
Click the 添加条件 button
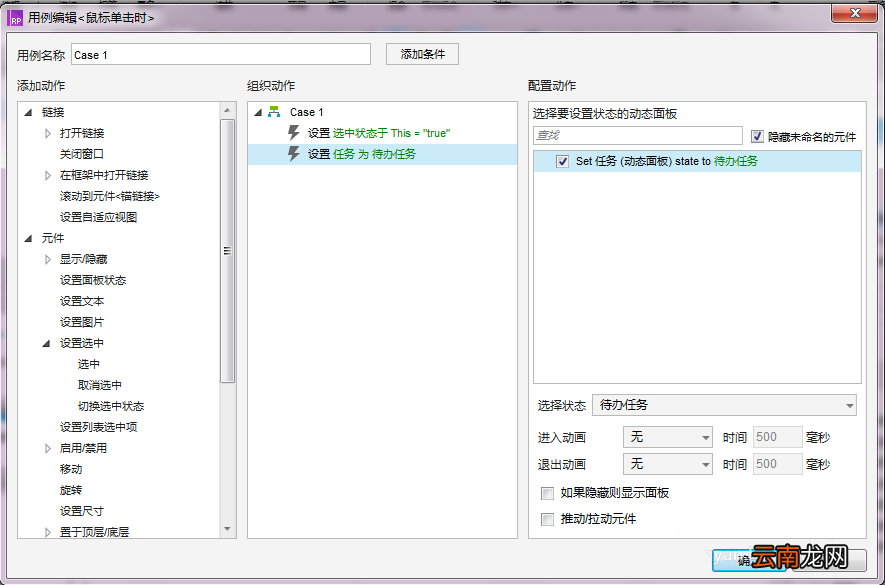[x=422, y=54]
